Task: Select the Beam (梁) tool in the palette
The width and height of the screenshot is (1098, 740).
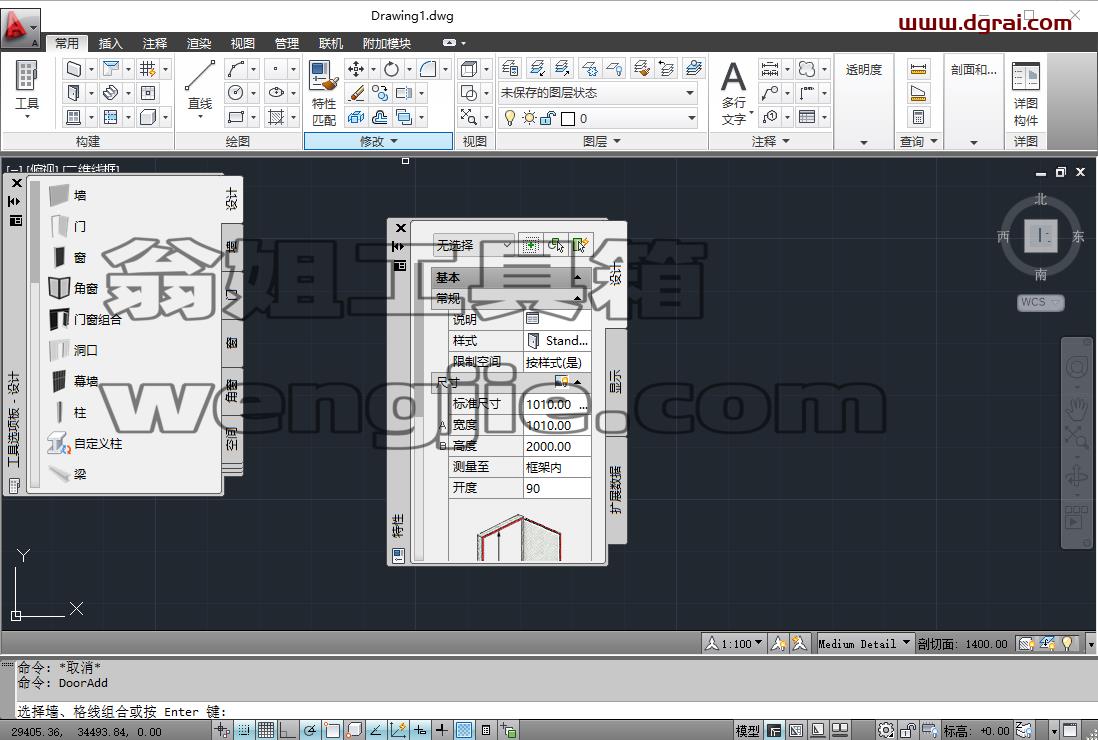Action: click(x=68, y=474)
